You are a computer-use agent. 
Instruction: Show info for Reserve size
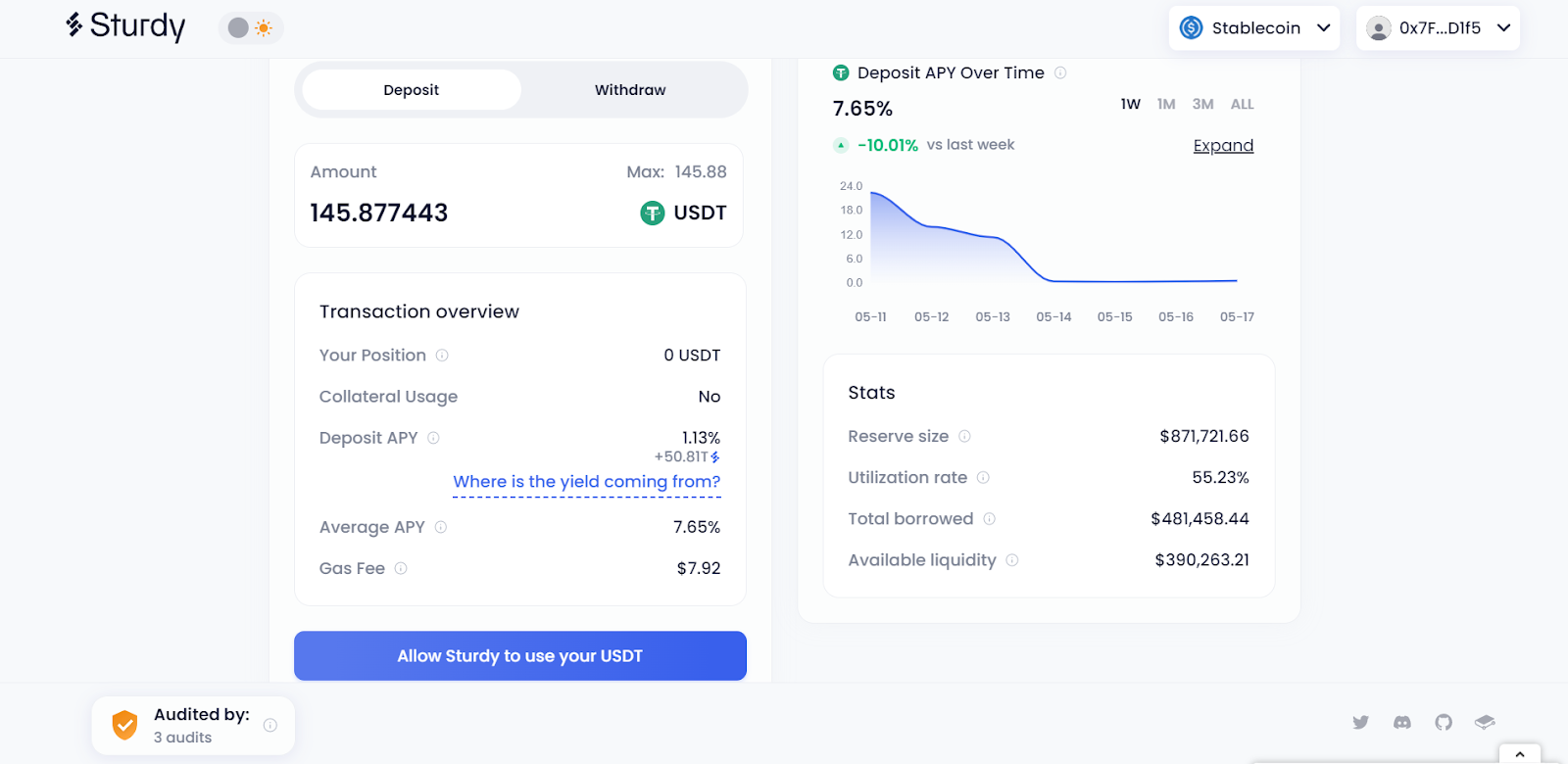click(x=964, y=437)
